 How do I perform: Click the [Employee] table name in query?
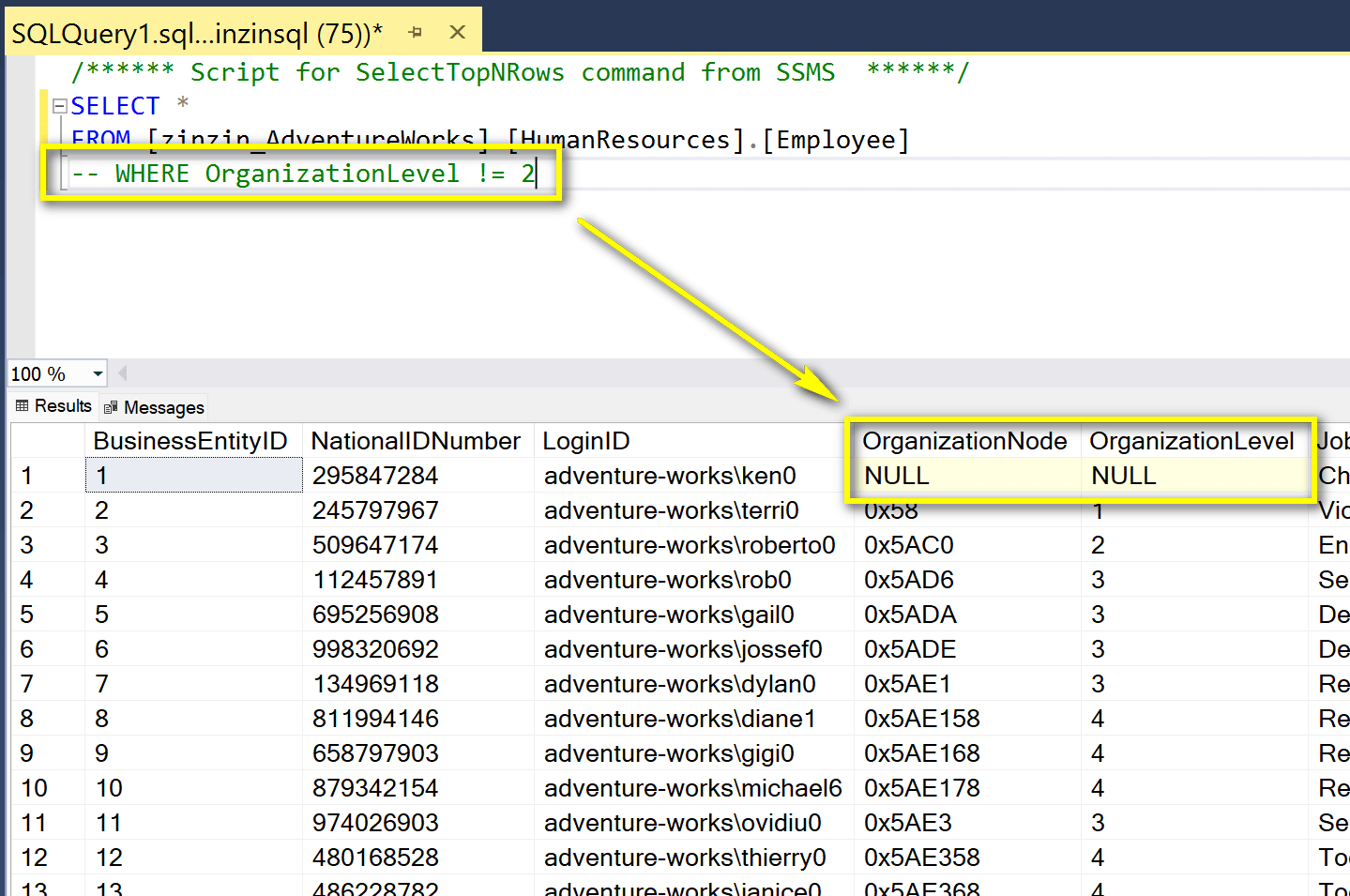[x=836, y=140]
